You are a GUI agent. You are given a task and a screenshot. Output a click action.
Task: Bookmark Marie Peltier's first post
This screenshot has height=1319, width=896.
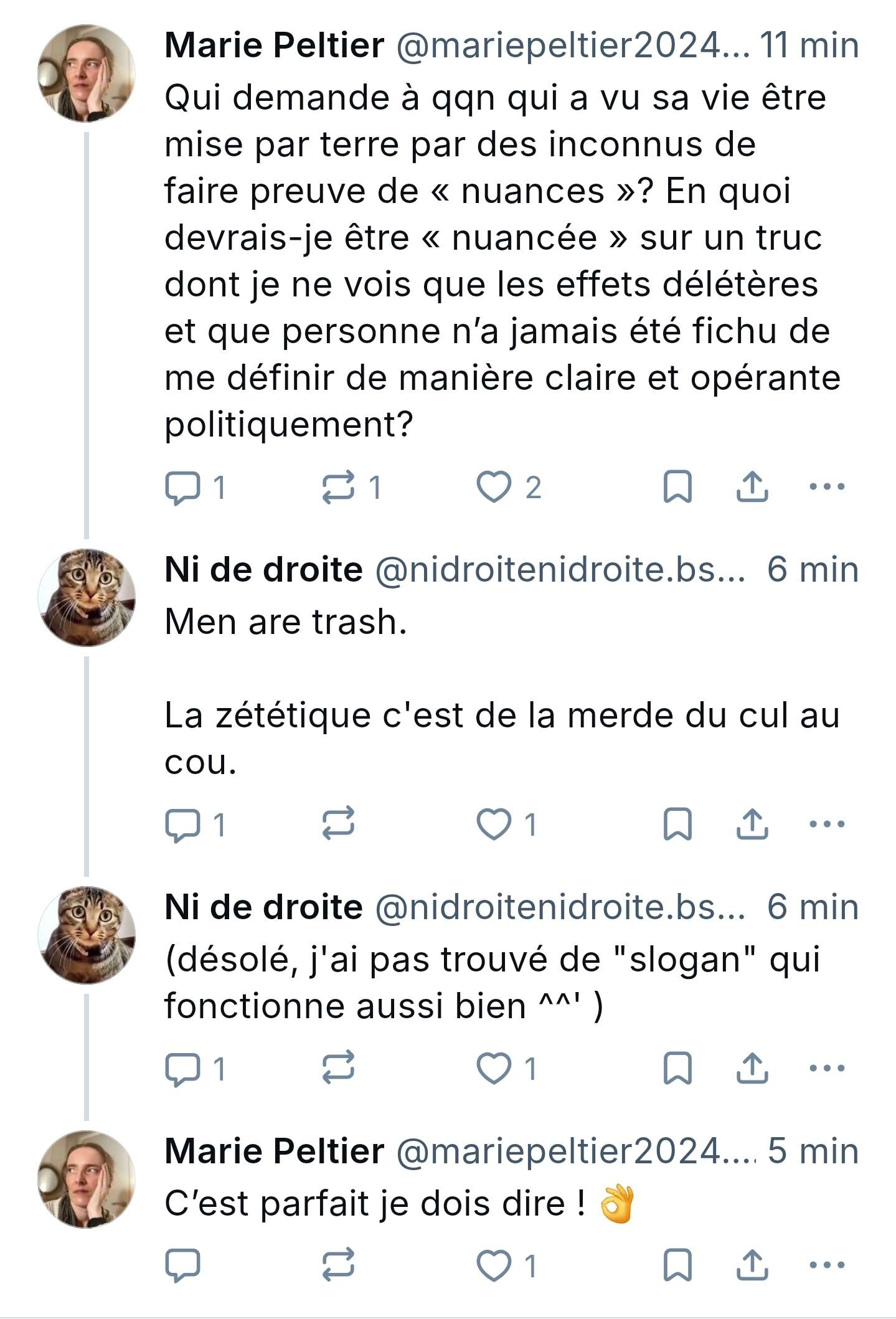tap(677, 487)
